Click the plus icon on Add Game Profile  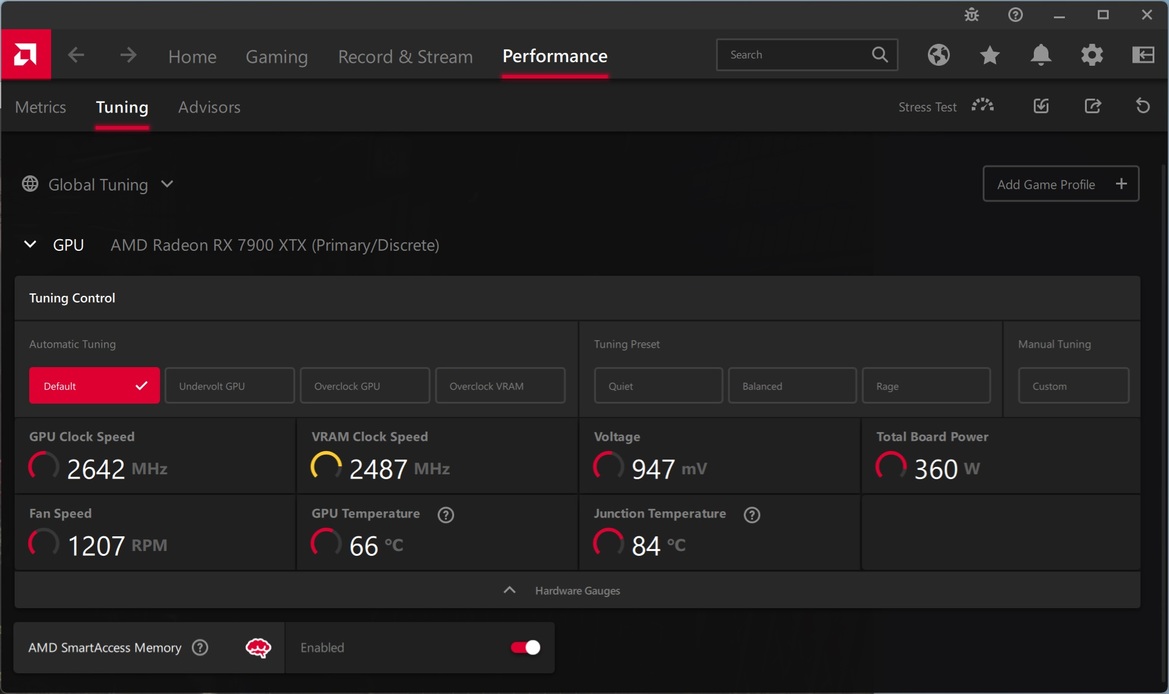(x=1121, y=183)
